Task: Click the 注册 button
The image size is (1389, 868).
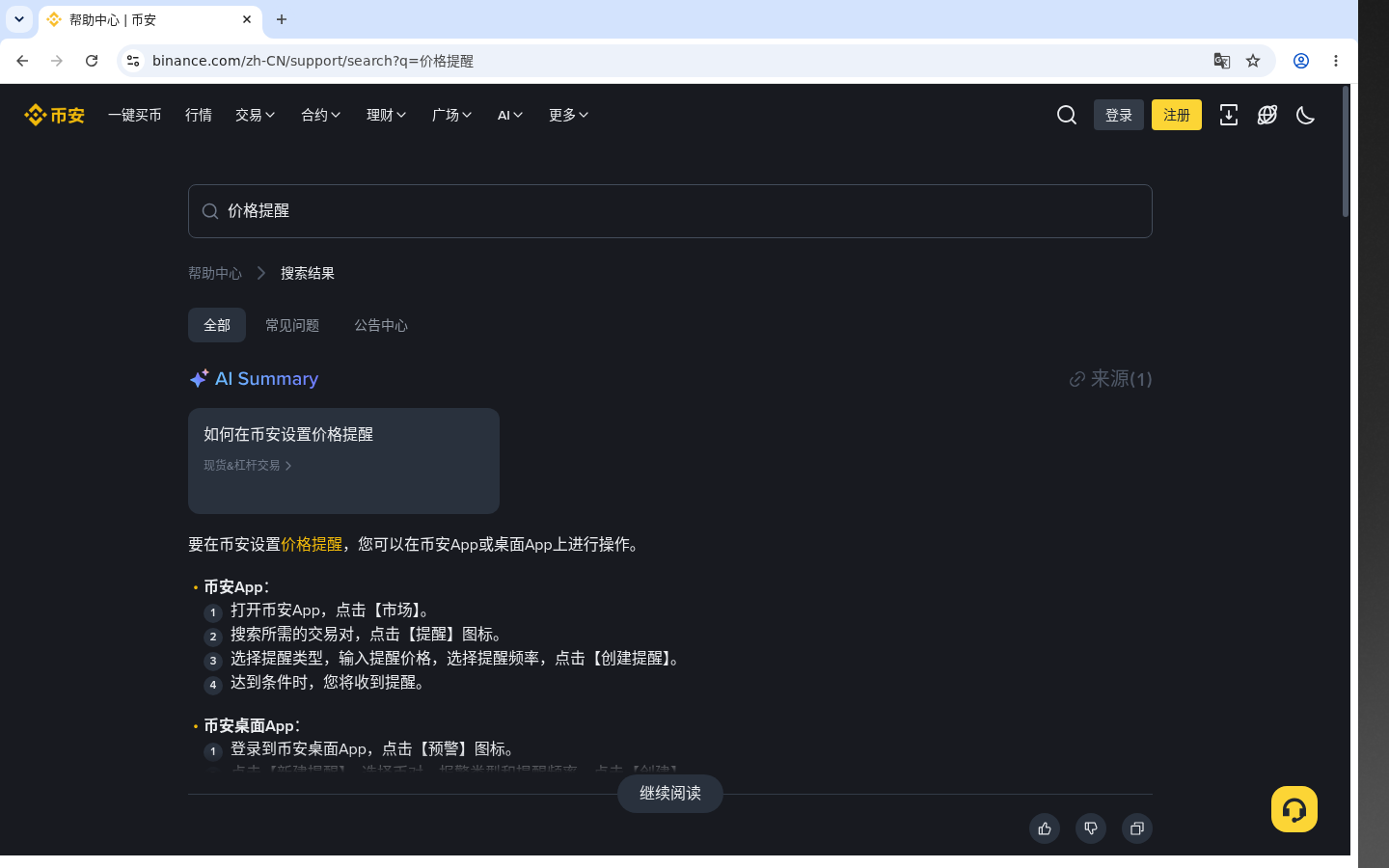Action: coord(1177,115)
